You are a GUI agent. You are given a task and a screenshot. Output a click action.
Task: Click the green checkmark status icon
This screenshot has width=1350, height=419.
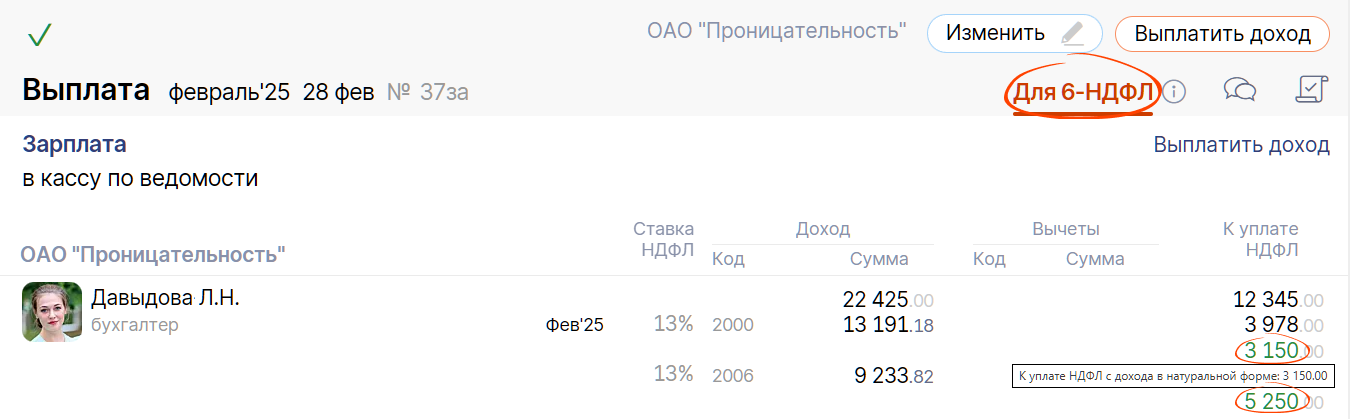click(x=40, y=36)
